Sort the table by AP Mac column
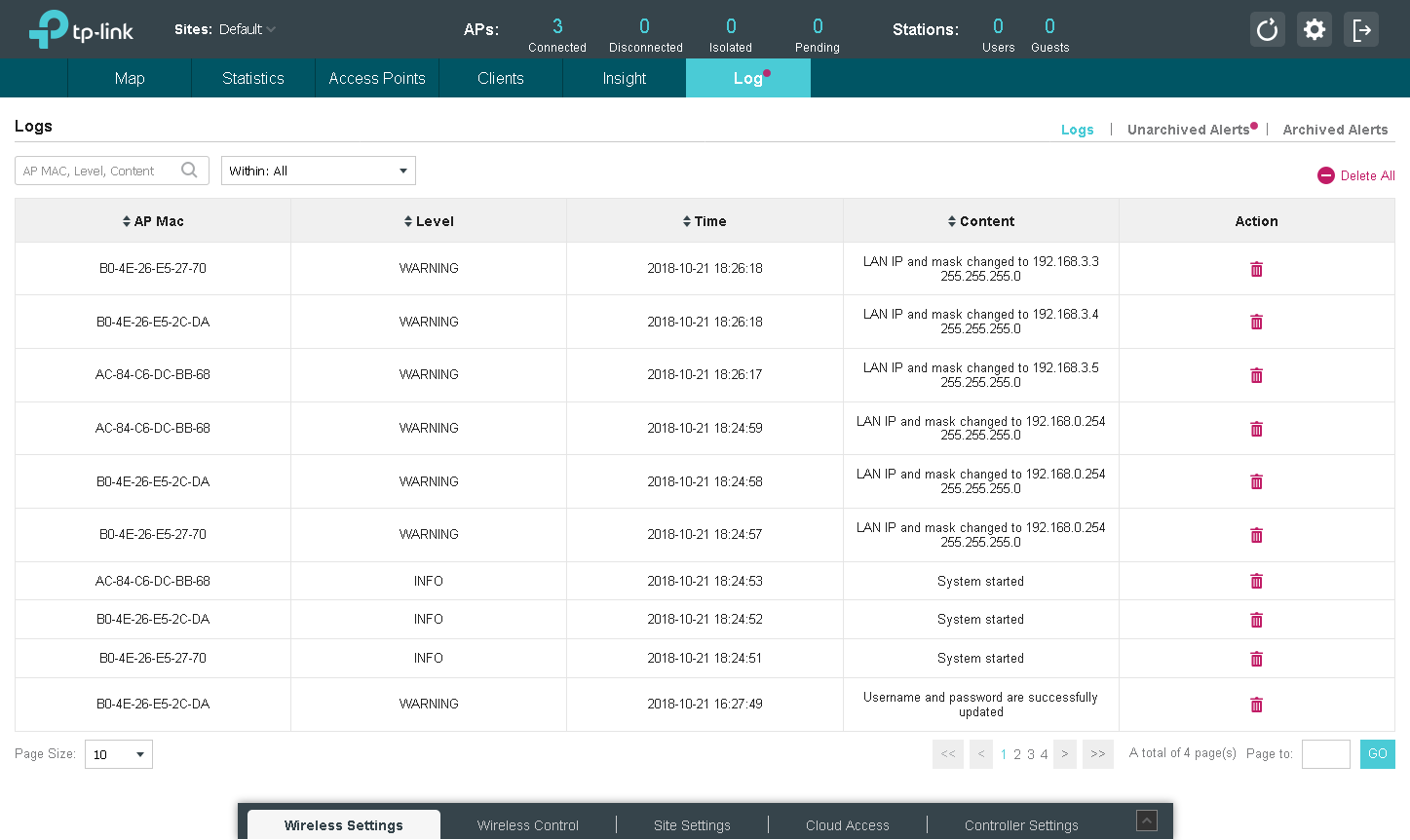Screen dimensions: 1410x840 point(153,221)
